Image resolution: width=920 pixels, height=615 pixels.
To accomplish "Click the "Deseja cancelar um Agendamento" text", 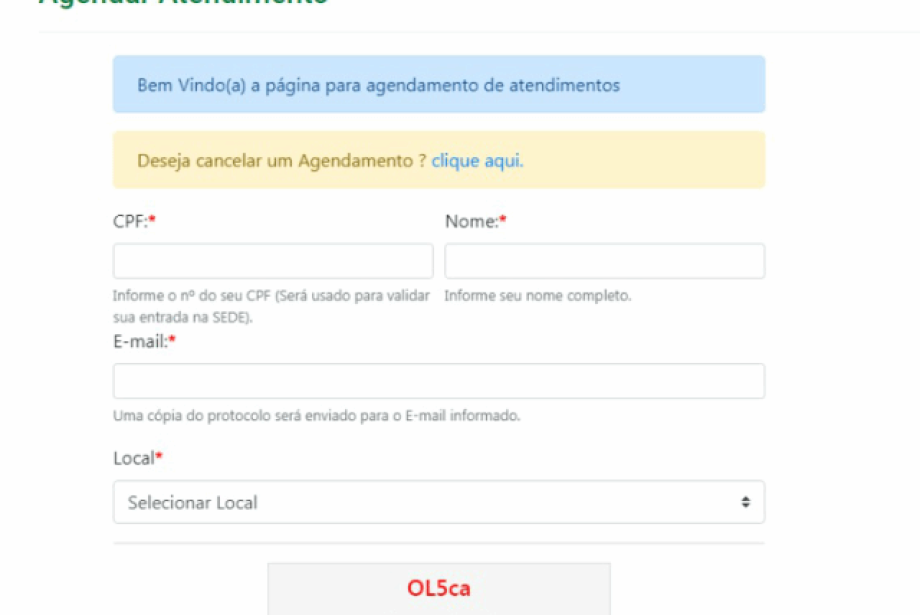I will point(282,160).
